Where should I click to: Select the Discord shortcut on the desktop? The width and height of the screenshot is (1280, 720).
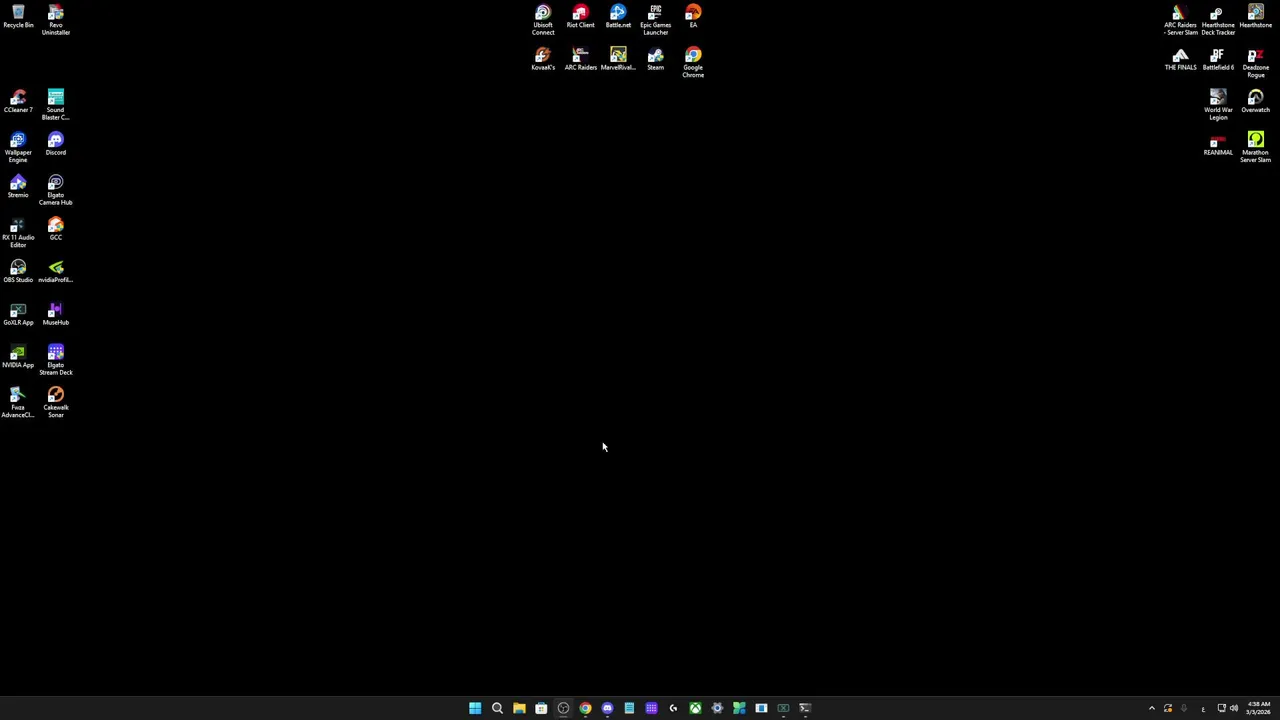click(56, 144)
